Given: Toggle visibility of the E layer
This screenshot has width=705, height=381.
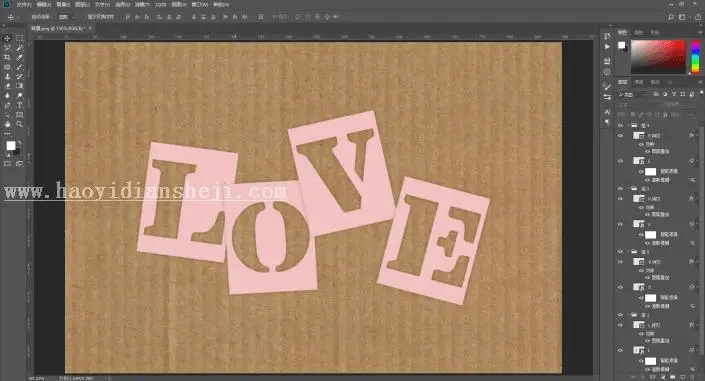Looking at the screenshot, I should (x=621, y=161).
